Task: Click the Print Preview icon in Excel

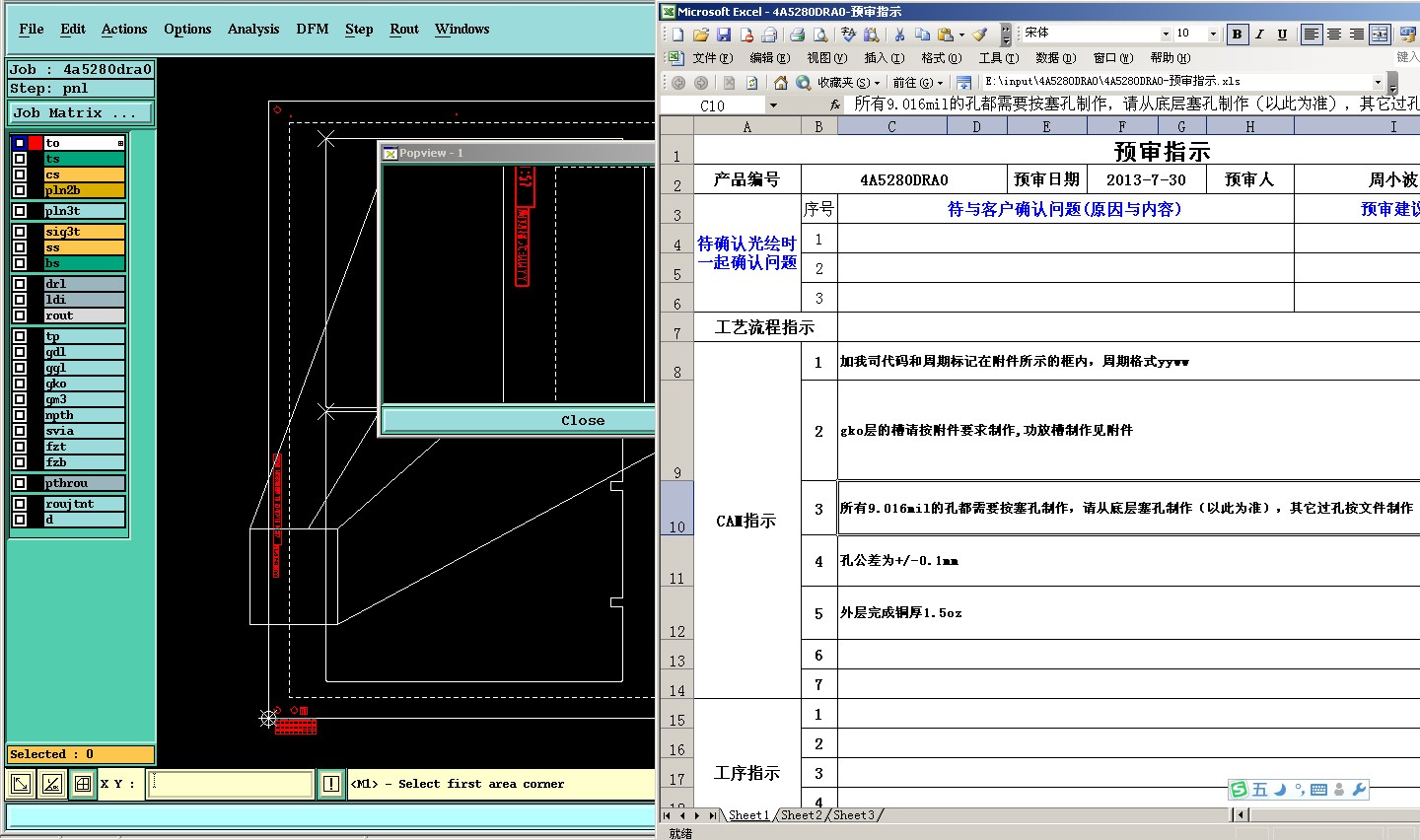Action: (x=819, y=35)
